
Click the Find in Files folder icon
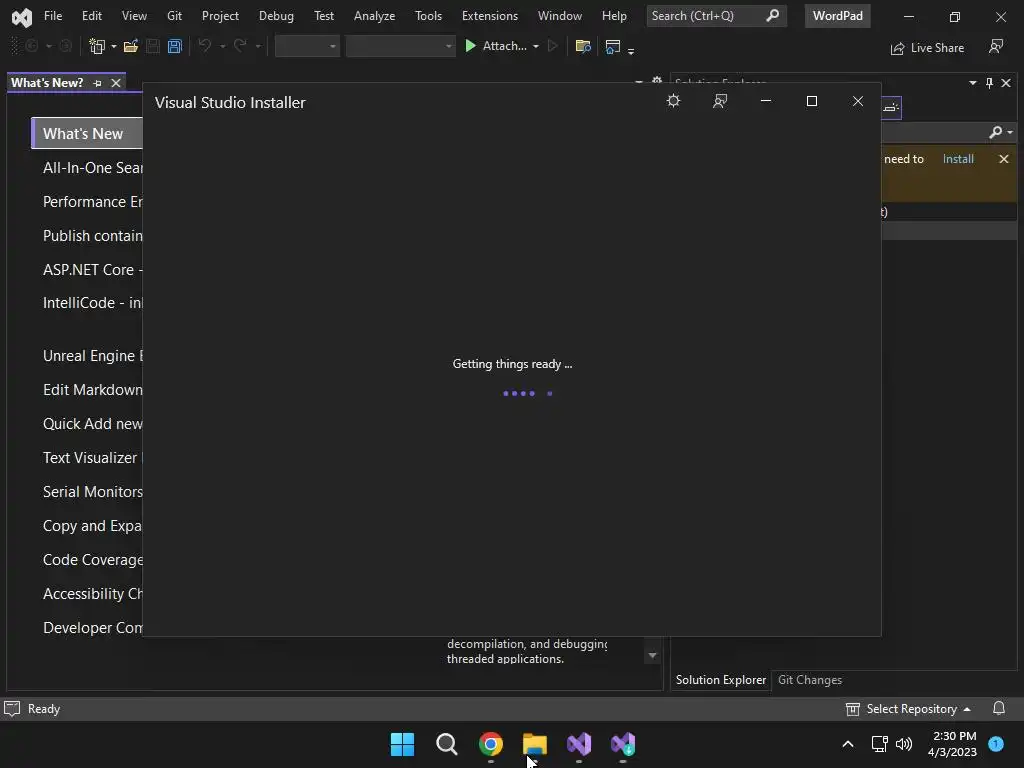click(583, 46)
